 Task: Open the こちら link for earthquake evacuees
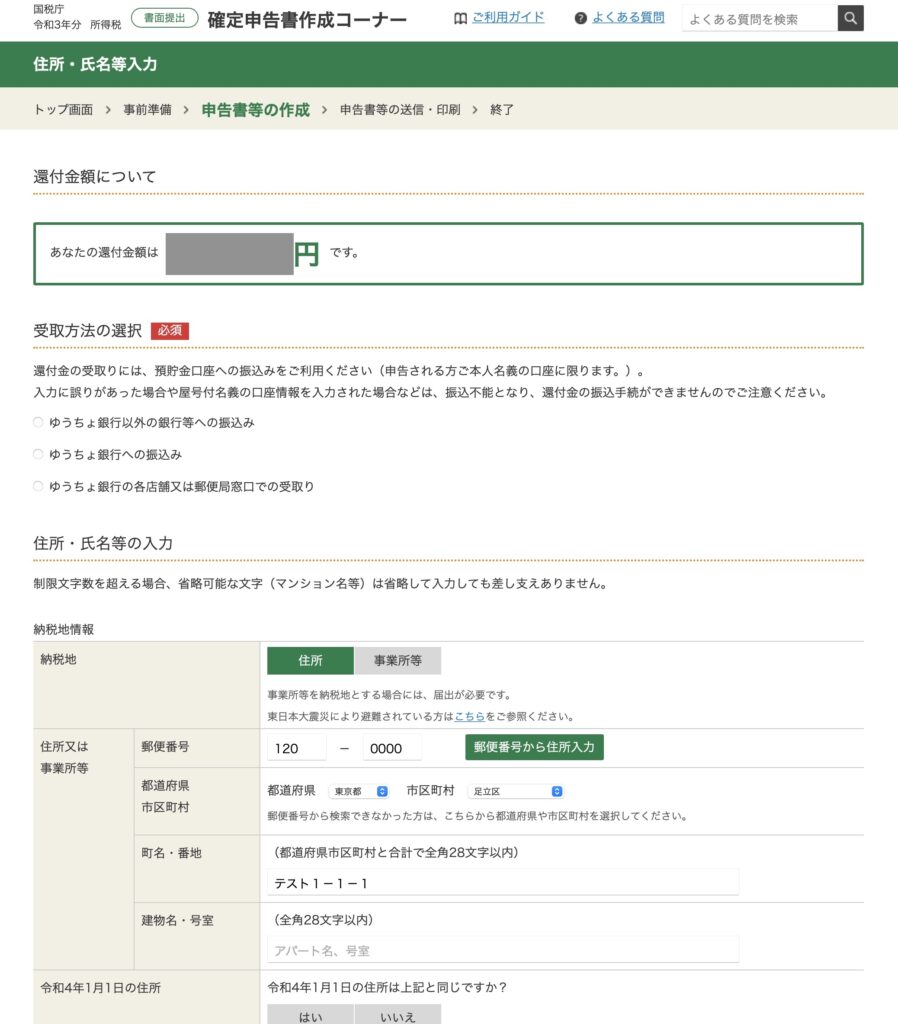(469, 717)
